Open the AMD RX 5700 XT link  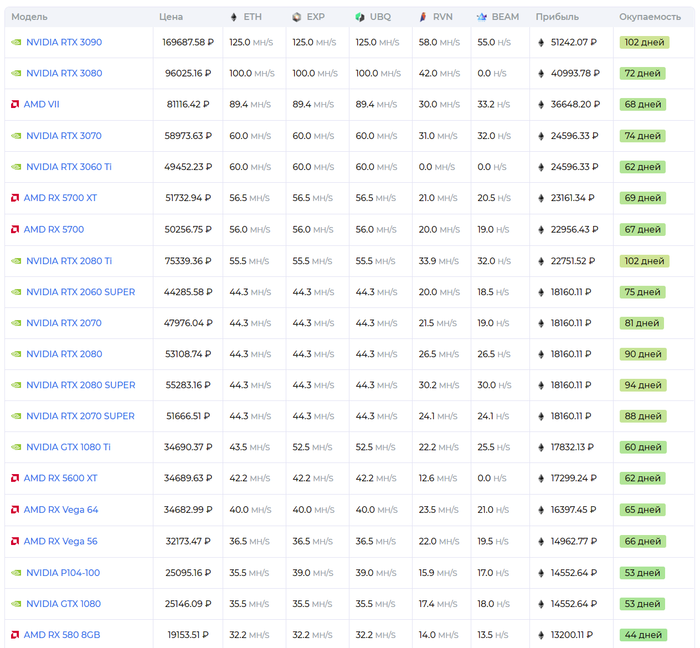point(60,198)
